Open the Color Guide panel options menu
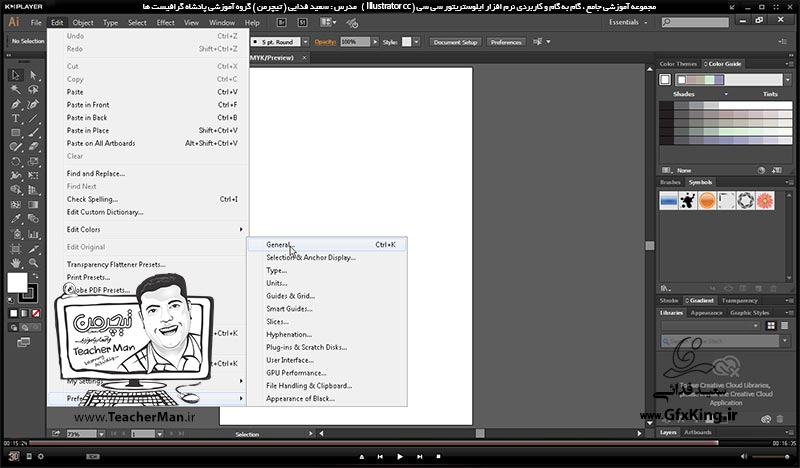 pyautogui.click(x=789, y=64)
